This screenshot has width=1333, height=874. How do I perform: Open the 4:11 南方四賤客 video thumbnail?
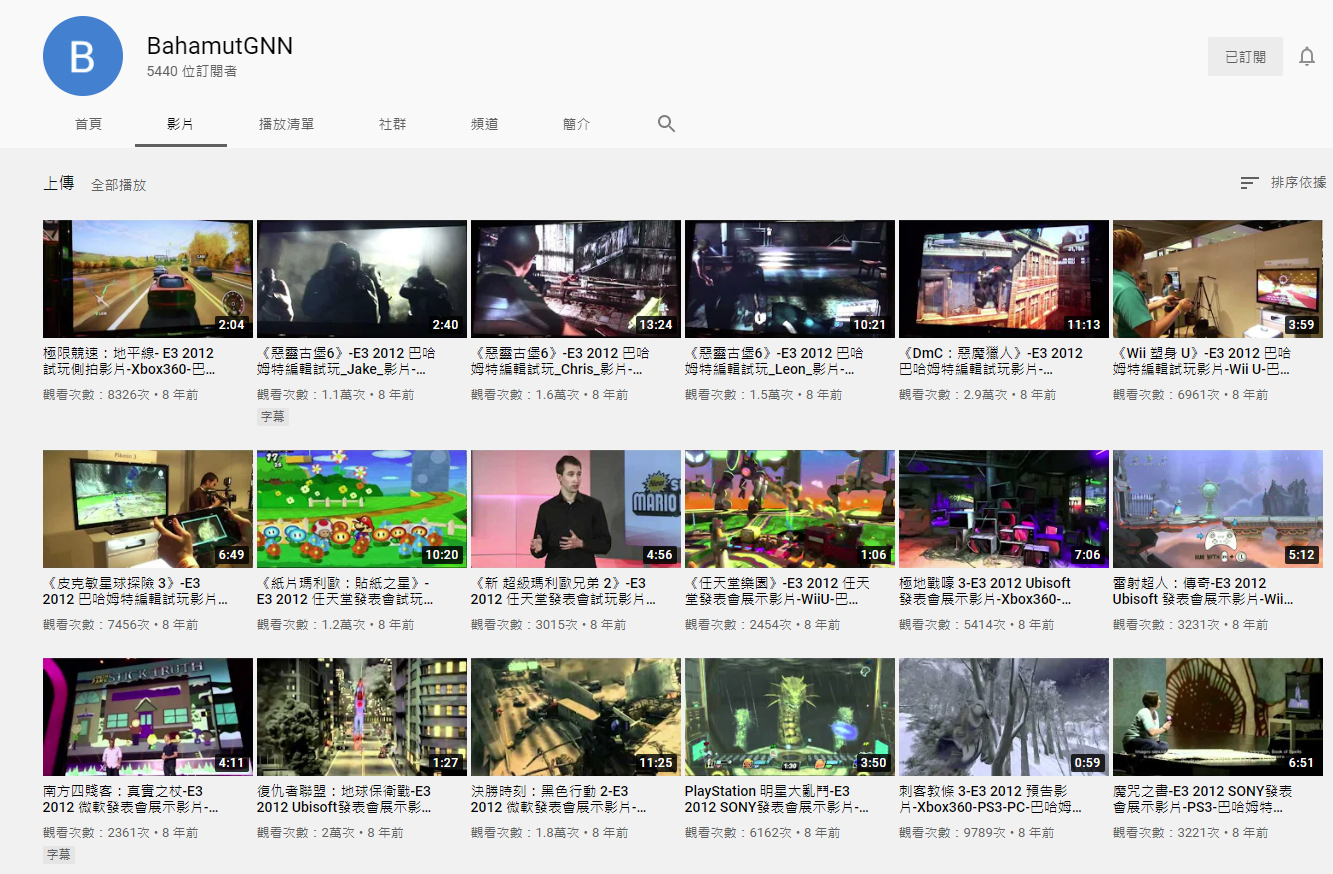click(x=148, y=717)
